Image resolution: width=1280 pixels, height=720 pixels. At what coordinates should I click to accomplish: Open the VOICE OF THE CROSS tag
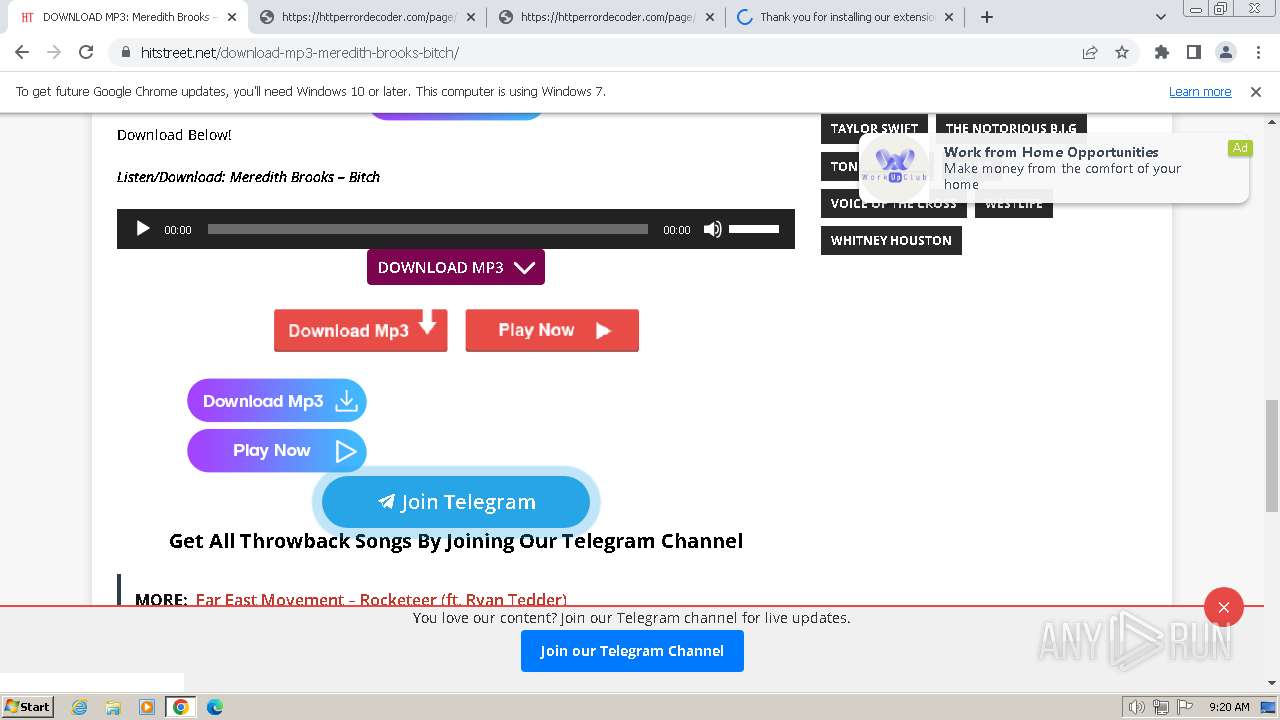[893, 204]
